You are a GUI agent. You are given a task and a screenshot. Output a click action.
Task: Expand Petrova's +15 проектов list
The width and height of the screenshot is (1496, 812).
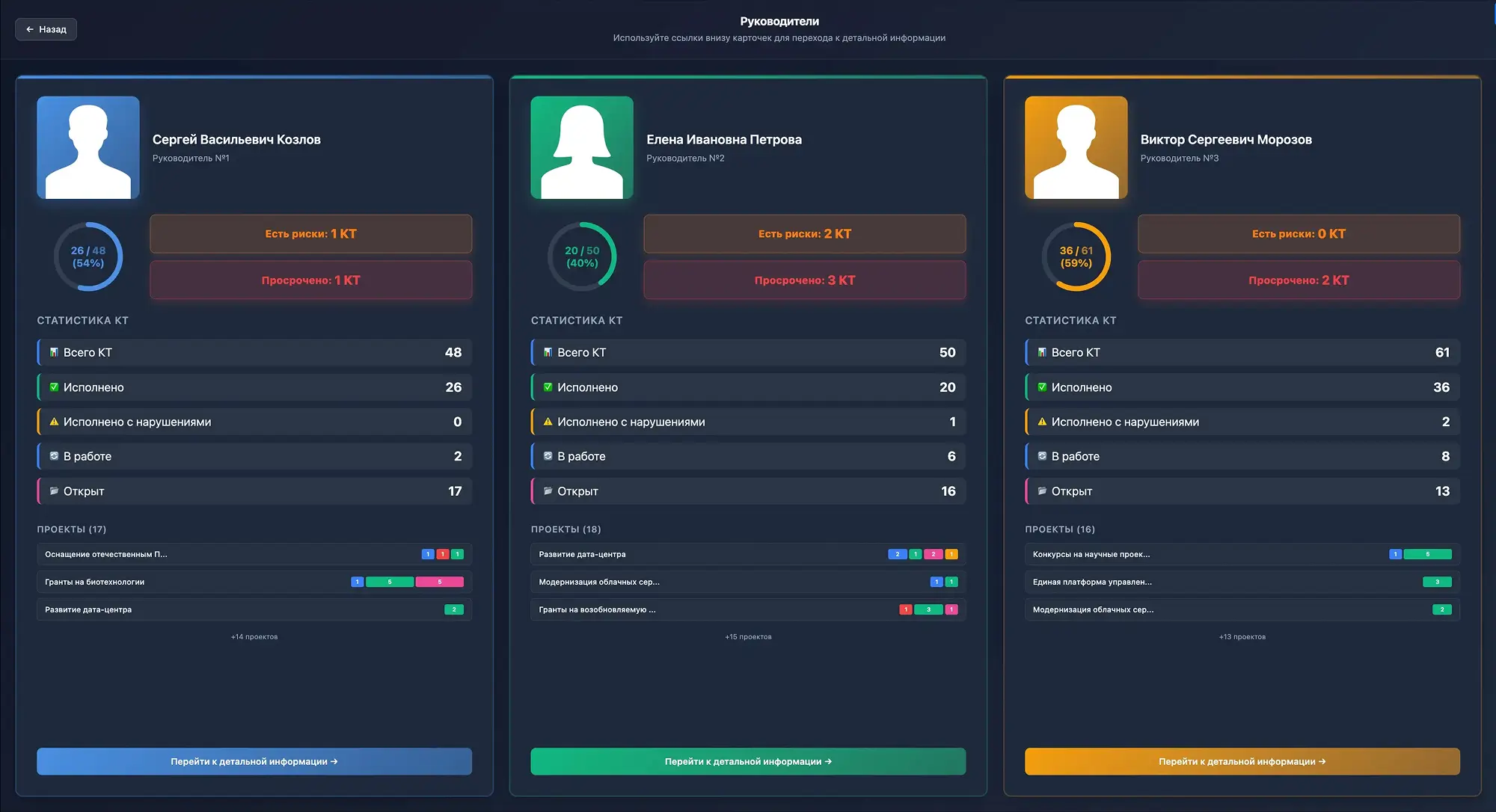(x=748, y=637)
